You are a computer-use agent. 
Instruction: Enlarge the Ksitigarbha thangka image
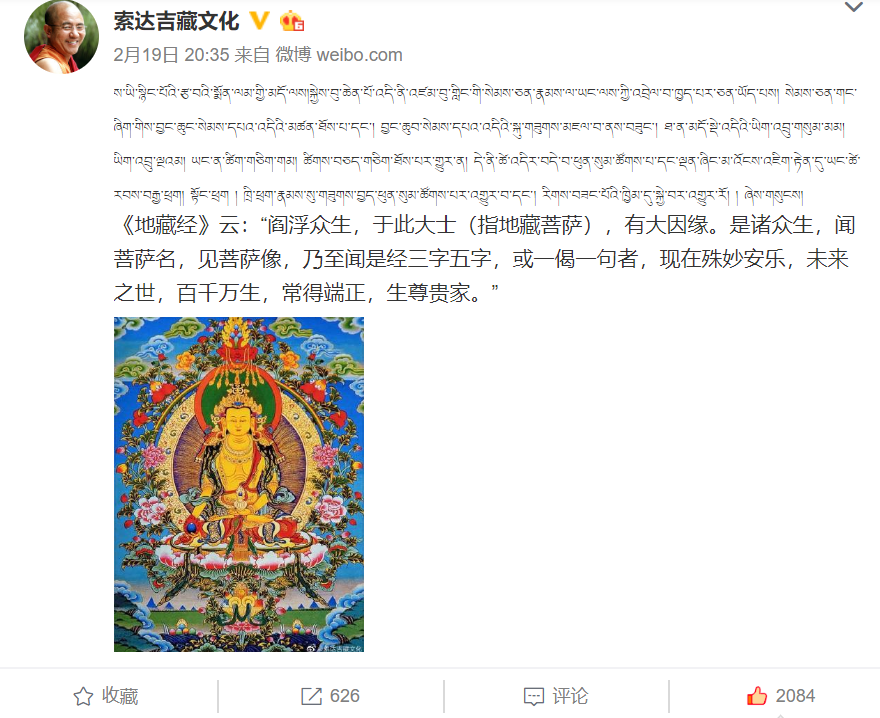coord(239,484)
